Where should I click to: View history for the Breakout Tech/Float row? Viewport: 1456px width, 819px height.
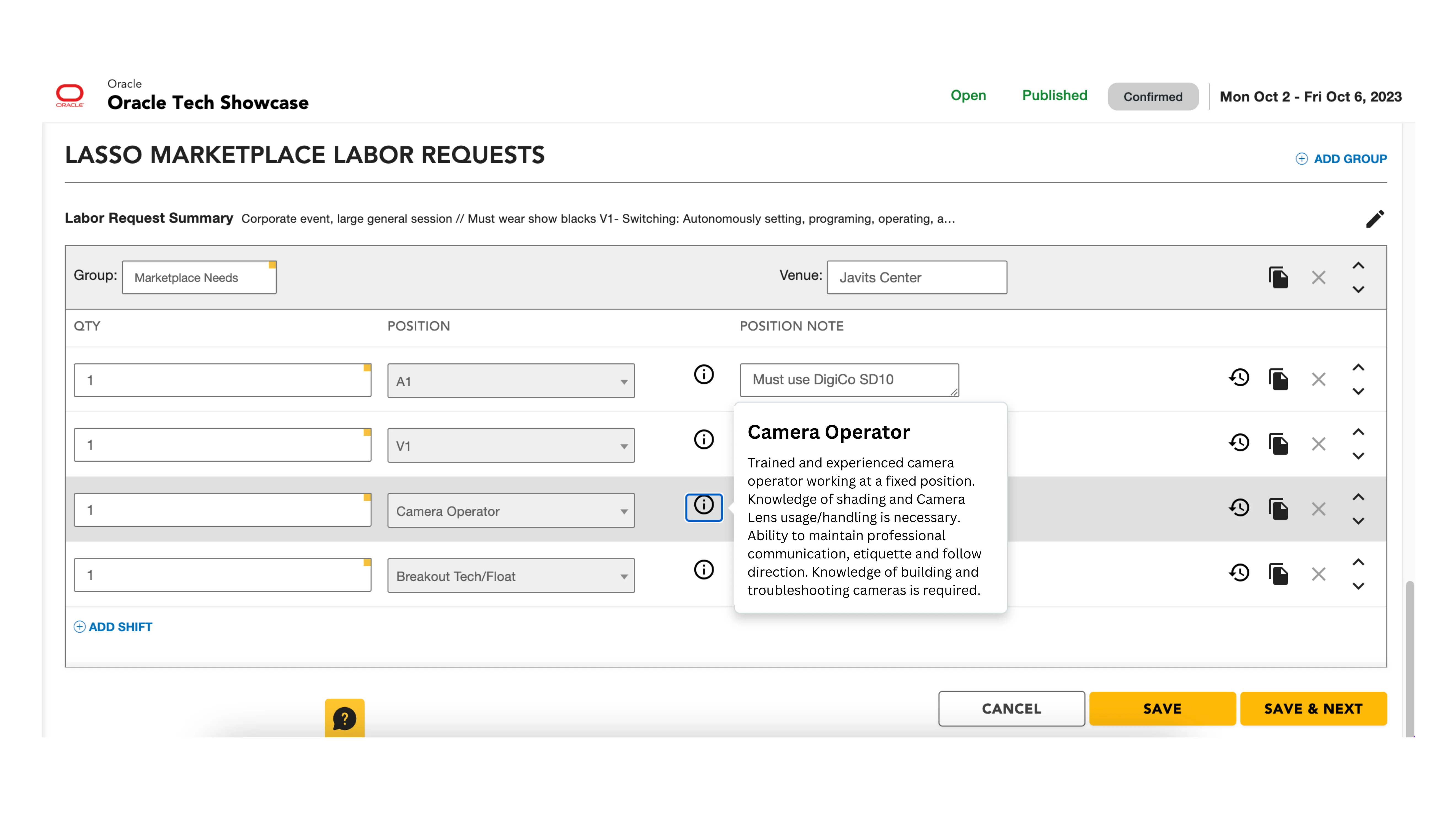pyautogui.click(x=1239, y=572)
